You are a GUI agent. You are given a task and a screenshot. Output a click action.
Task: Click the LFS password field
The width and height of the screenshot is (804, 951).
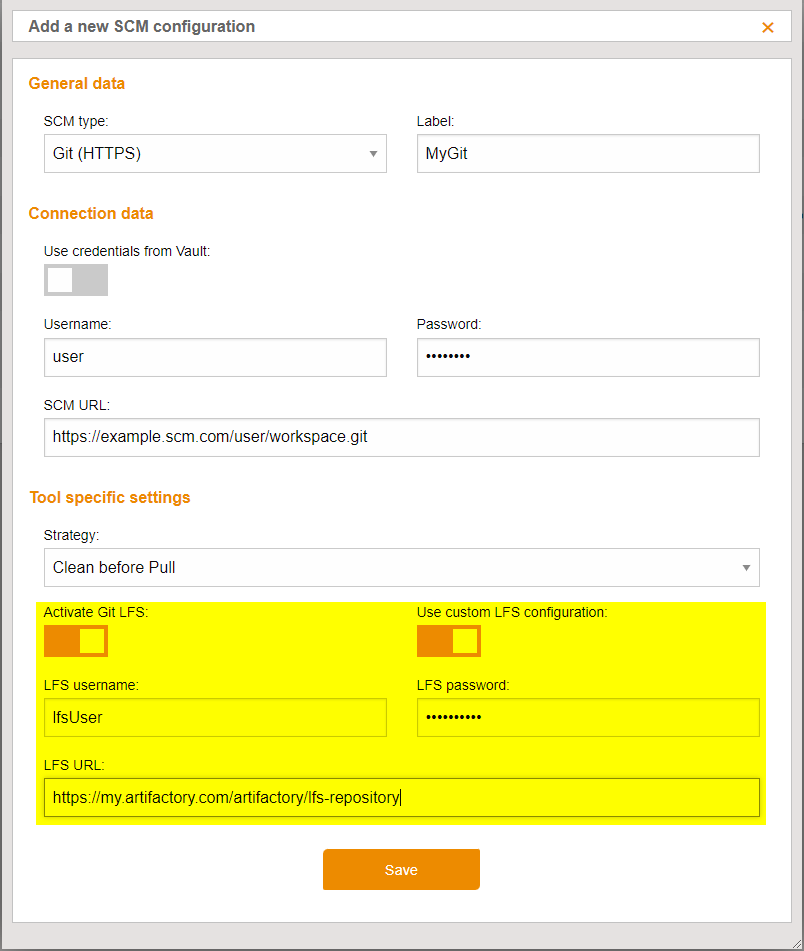588,717
